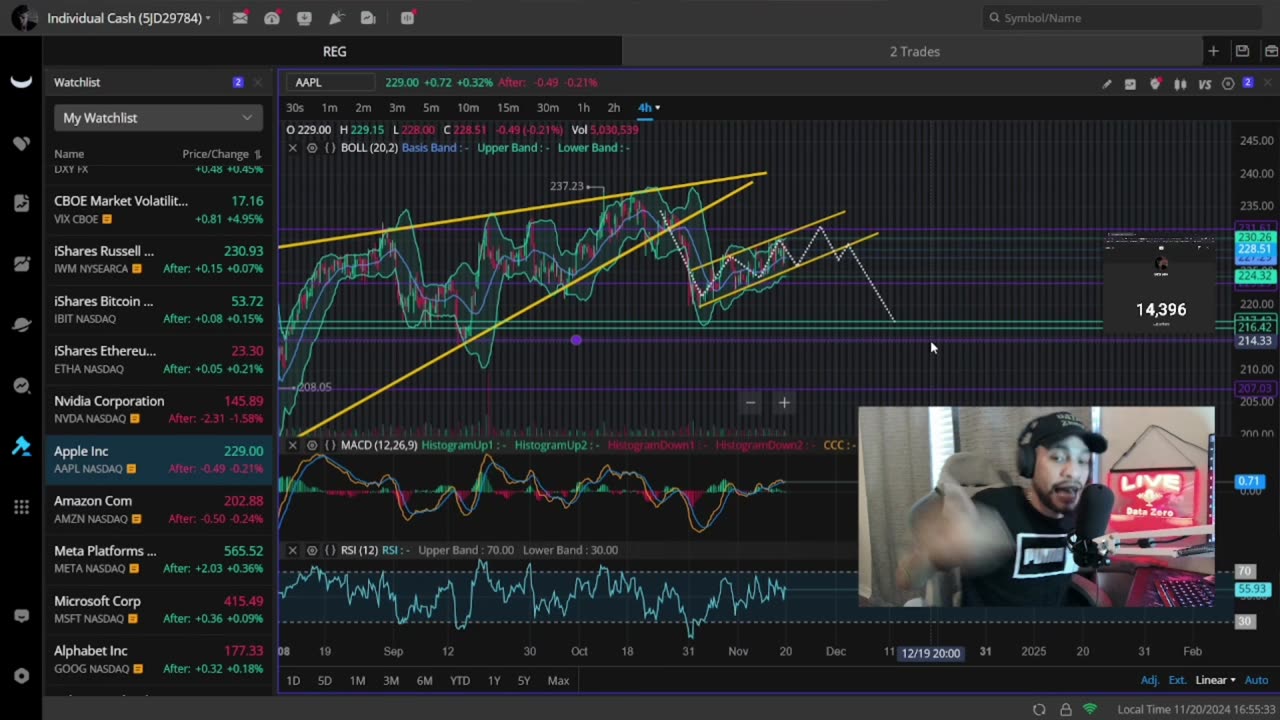This screenshot has width=1280, height=720.
Task: Save the layout with the floppy disk icon
Action: tap(1242, 51)
